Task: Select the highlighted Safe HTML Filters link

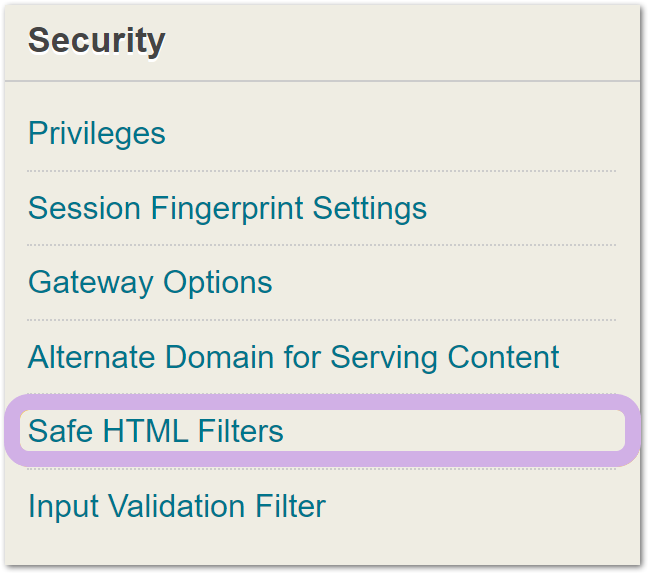Action: [156, 431]
